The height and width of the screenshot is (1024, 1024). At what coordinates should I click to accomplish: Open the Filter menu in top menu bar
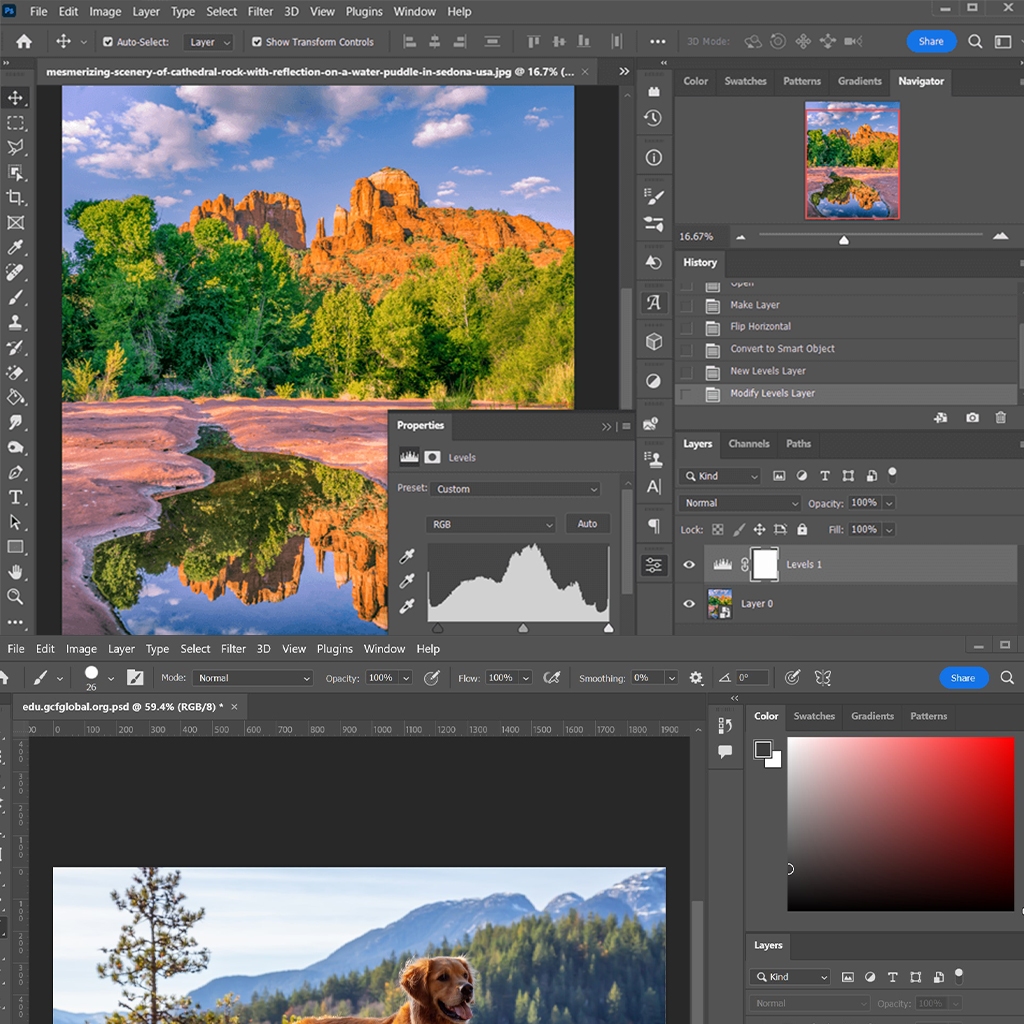pyautogui.click(x=260, y=12)
